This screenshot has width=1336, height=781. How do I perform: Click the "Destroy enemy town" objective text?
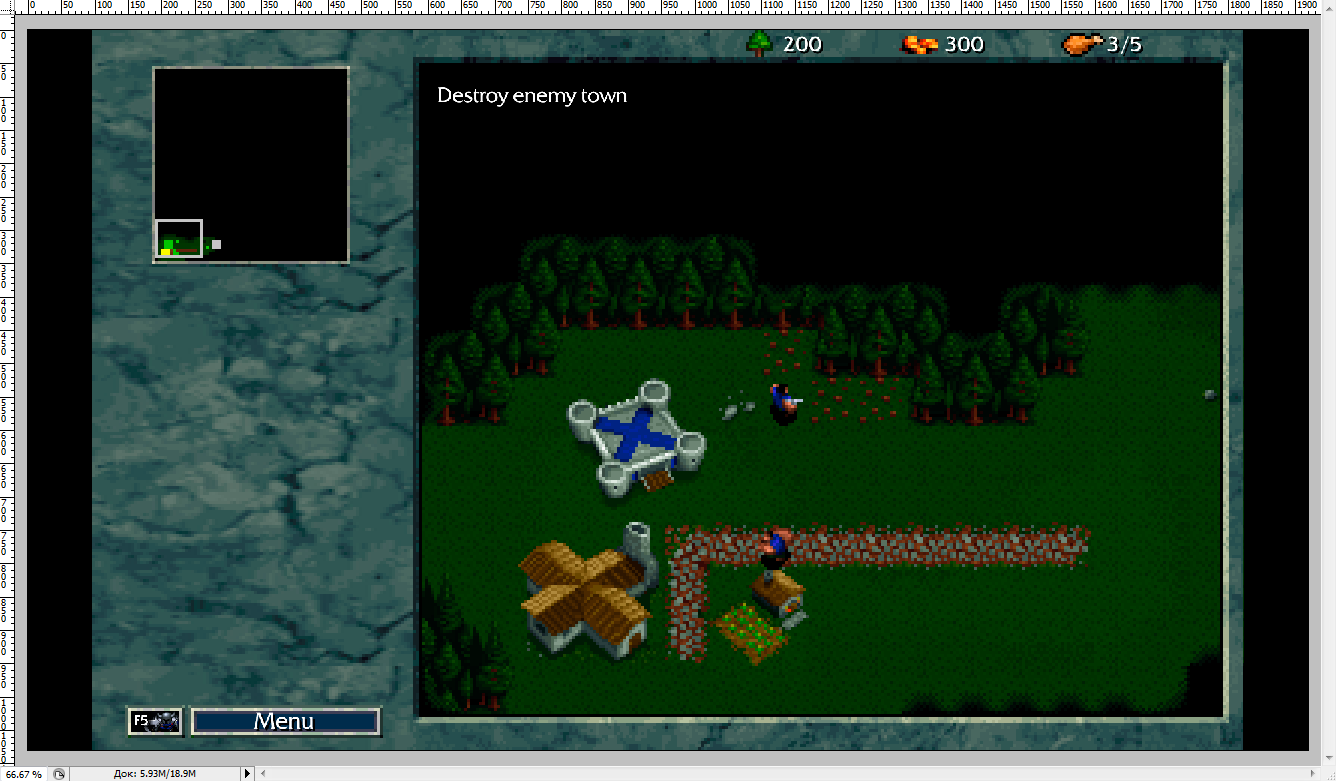tap(532, 96)
